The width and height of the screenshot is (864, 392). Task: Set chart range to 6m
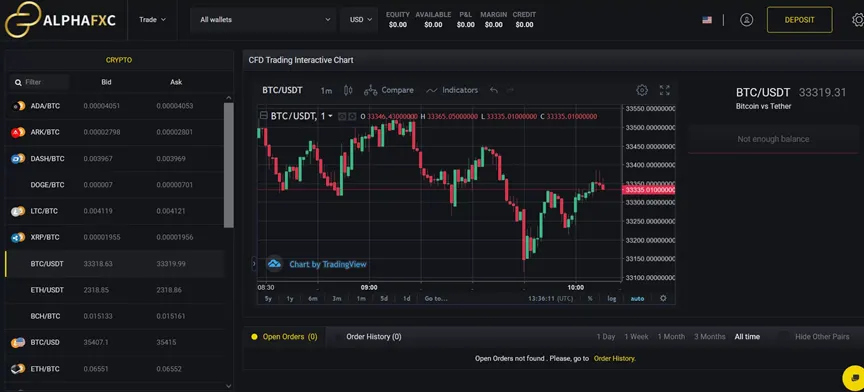(313, 298)
